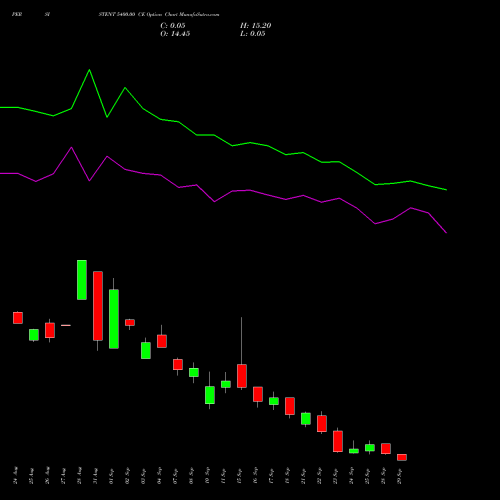Click the "03 Sep" date axis label
Image resolution: width=500 pixels, height=500 pixels.
coord(143,476)
